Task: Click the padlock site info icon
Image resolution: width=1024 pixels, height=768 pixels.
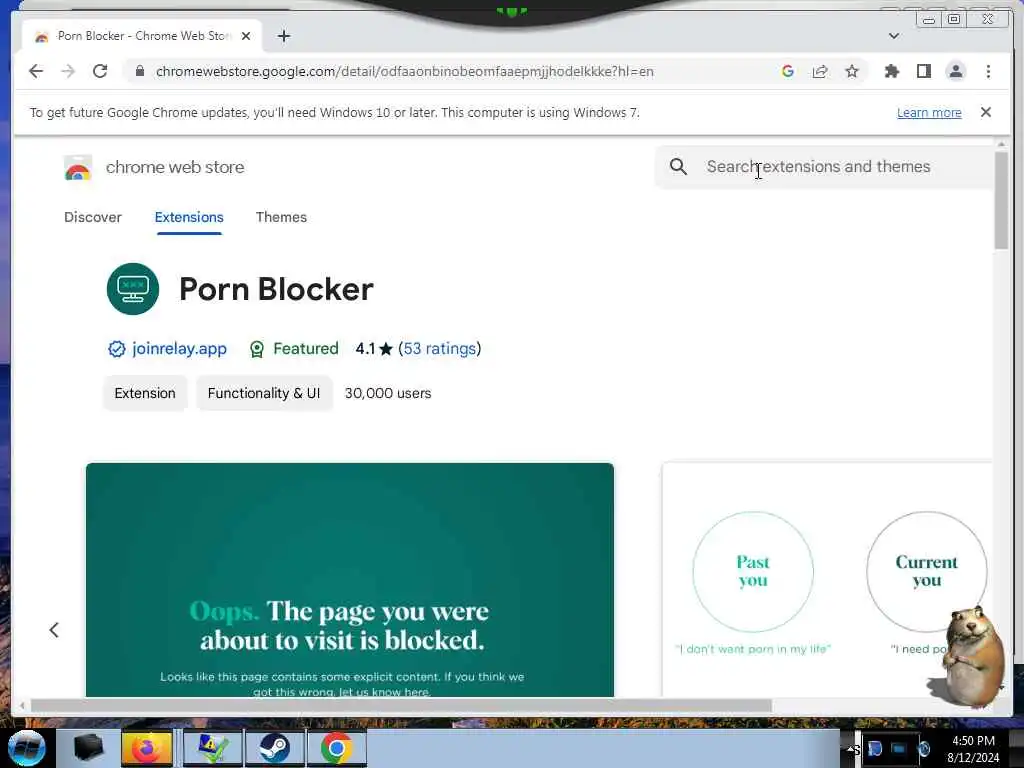Action: tap(140, 71)
